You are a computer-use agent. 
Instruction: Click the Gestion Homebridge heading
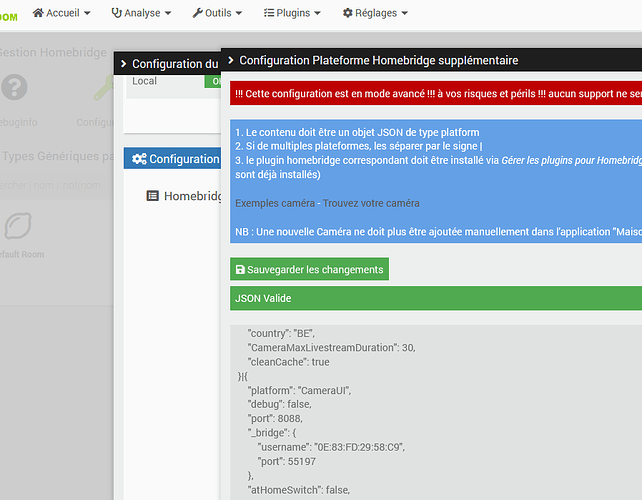point(53,52)
